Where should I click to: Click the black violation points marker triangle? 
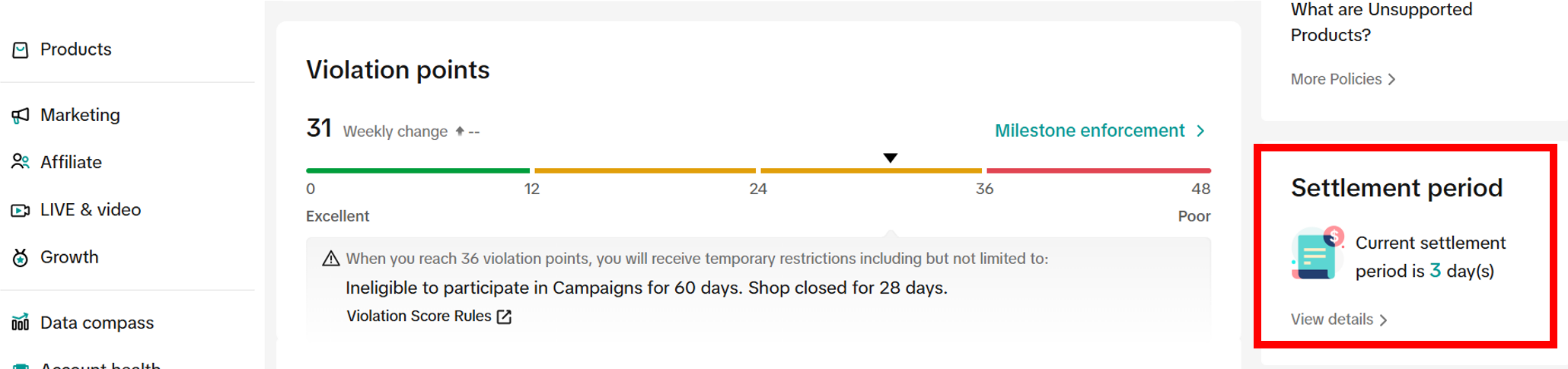tap(890, 157)
